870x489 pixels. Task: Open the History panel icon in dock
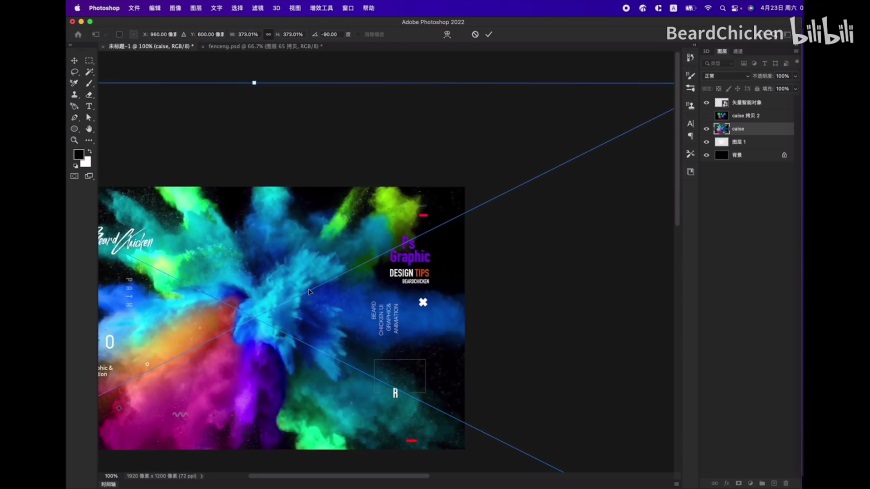point(690,58)
